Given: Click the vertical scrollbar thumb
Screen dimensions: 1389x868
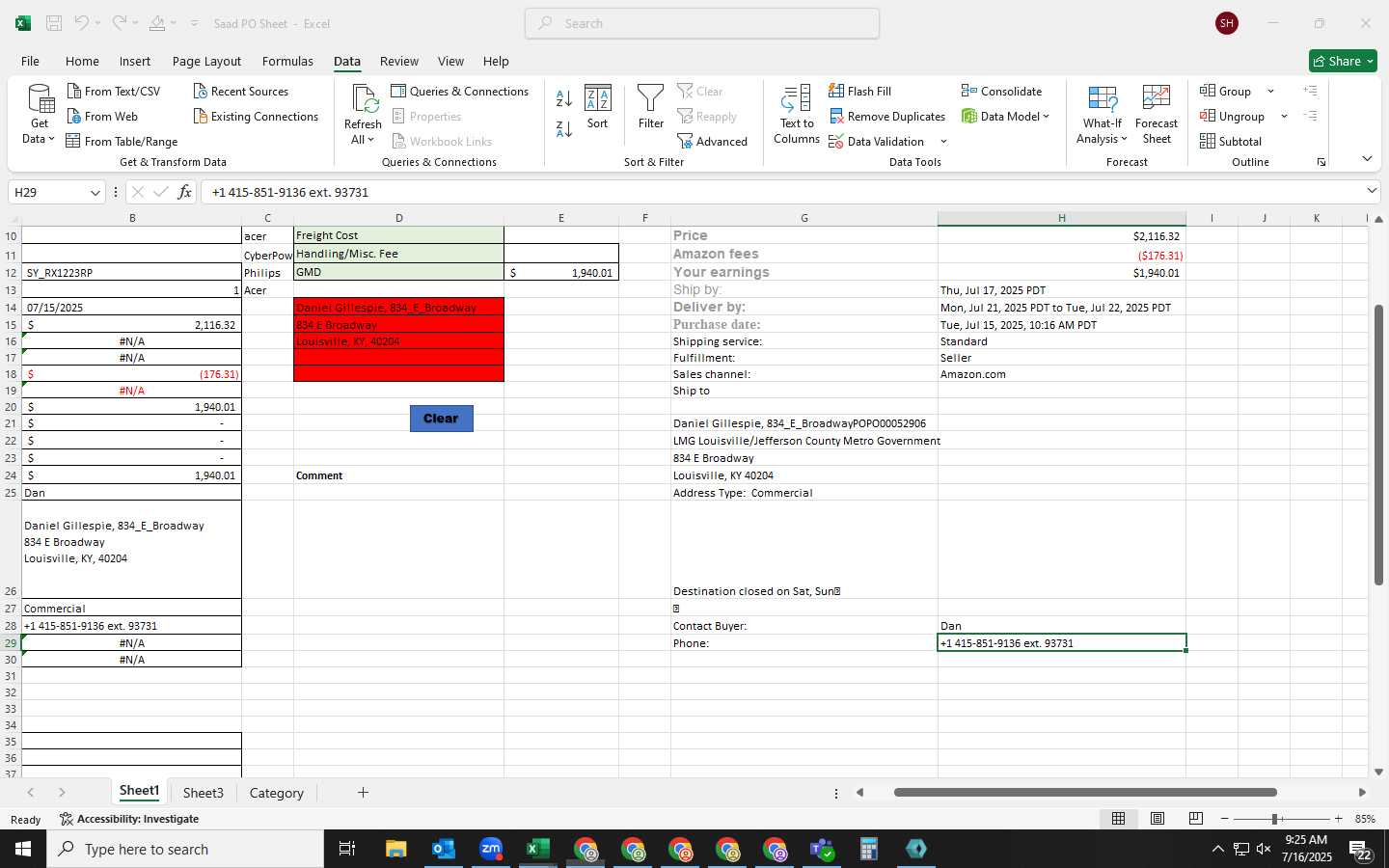Looking at the screenshot, I should [1378, 445].
